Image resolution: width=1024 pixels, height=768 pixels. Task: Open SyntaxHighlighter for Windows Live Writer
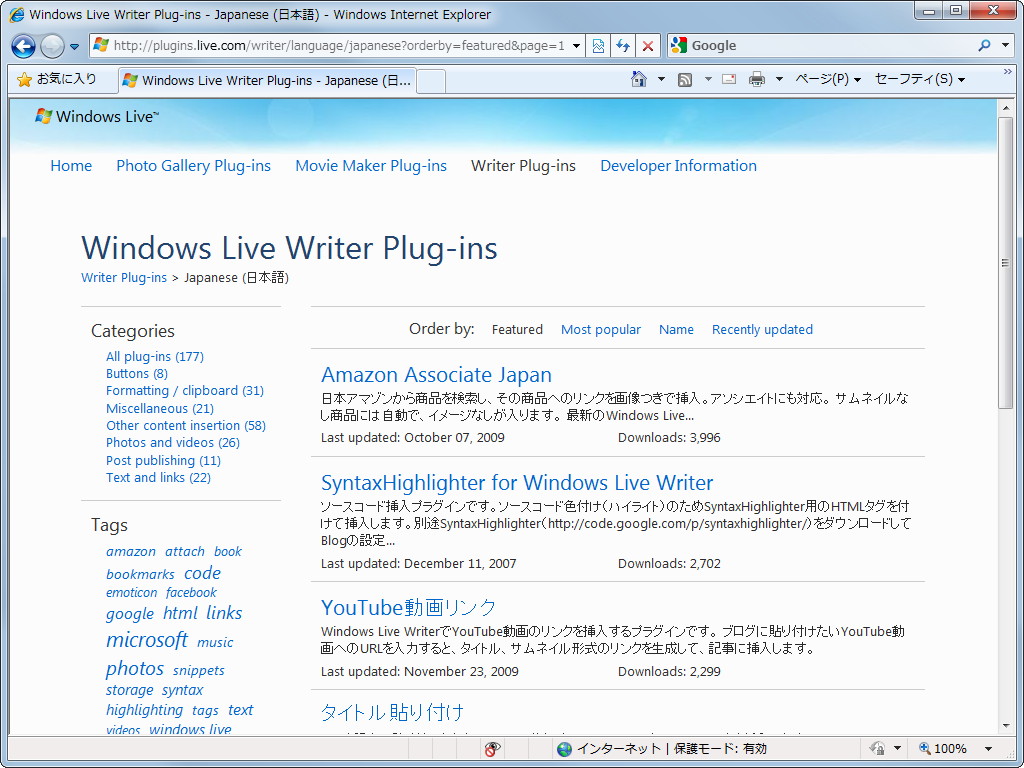tap(517, 483)
